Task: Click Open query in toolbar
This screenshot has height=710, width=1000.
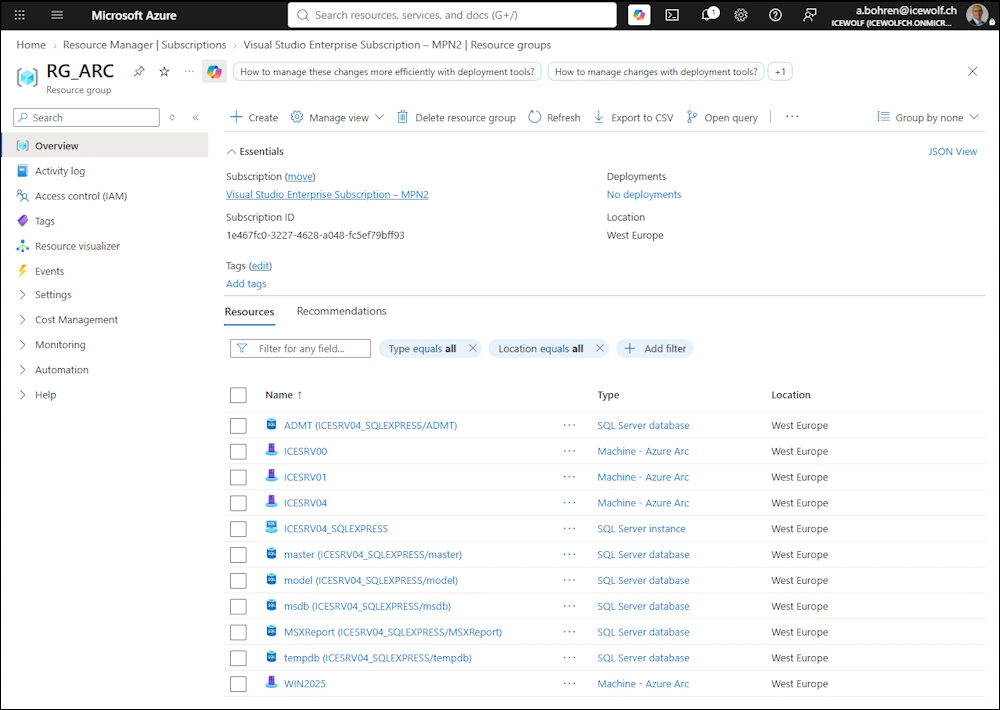Action: (722, 117)
